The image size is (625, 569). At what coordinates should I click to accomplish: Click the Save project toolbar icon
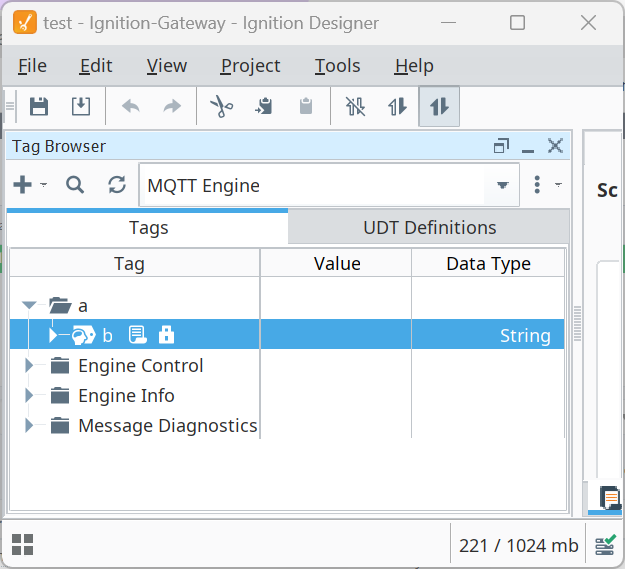(39, 106)
